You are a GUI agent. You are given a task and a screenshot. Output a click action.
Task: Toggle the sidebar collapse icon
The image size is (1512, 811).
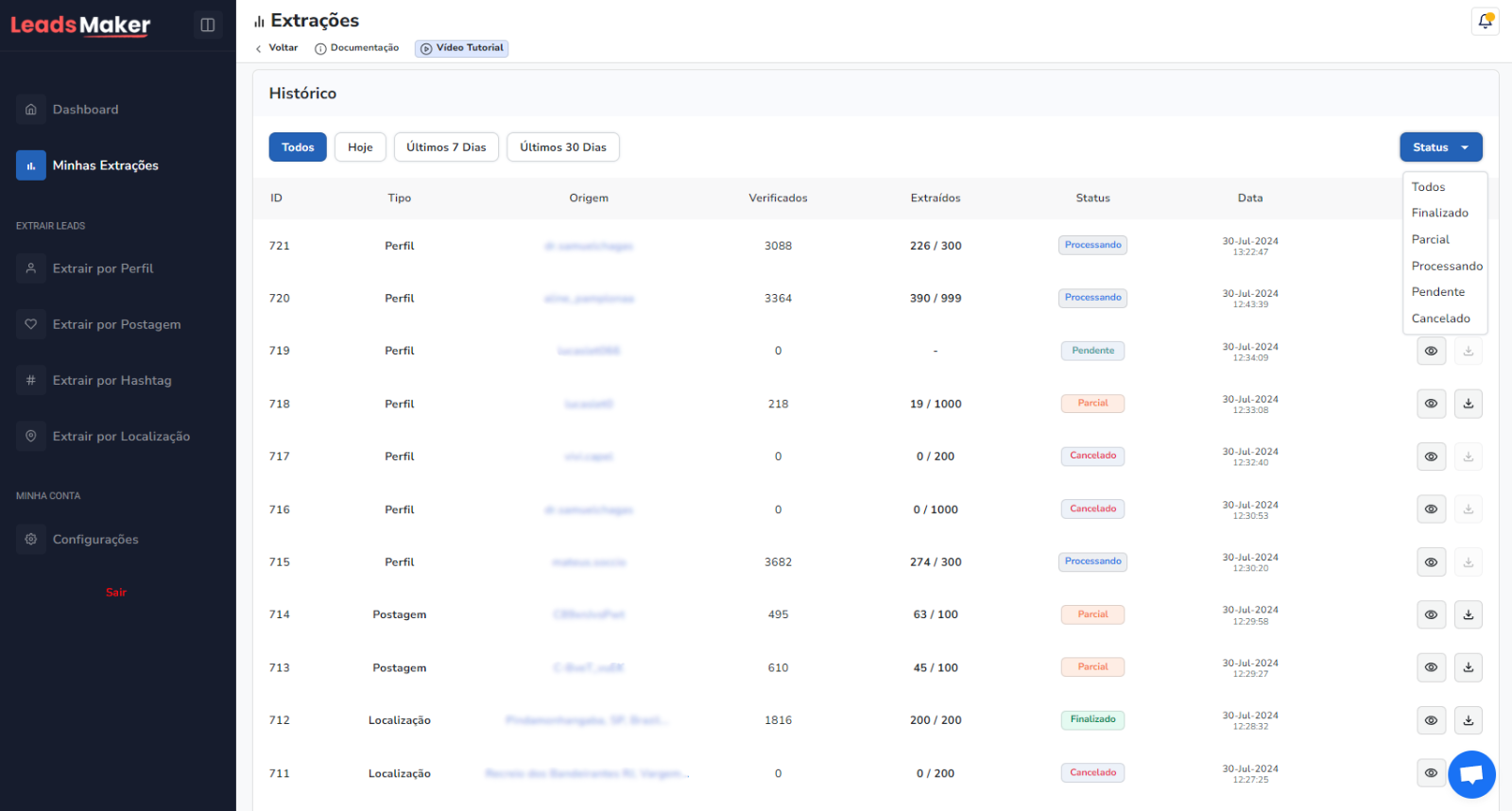(x=208, y=25)
